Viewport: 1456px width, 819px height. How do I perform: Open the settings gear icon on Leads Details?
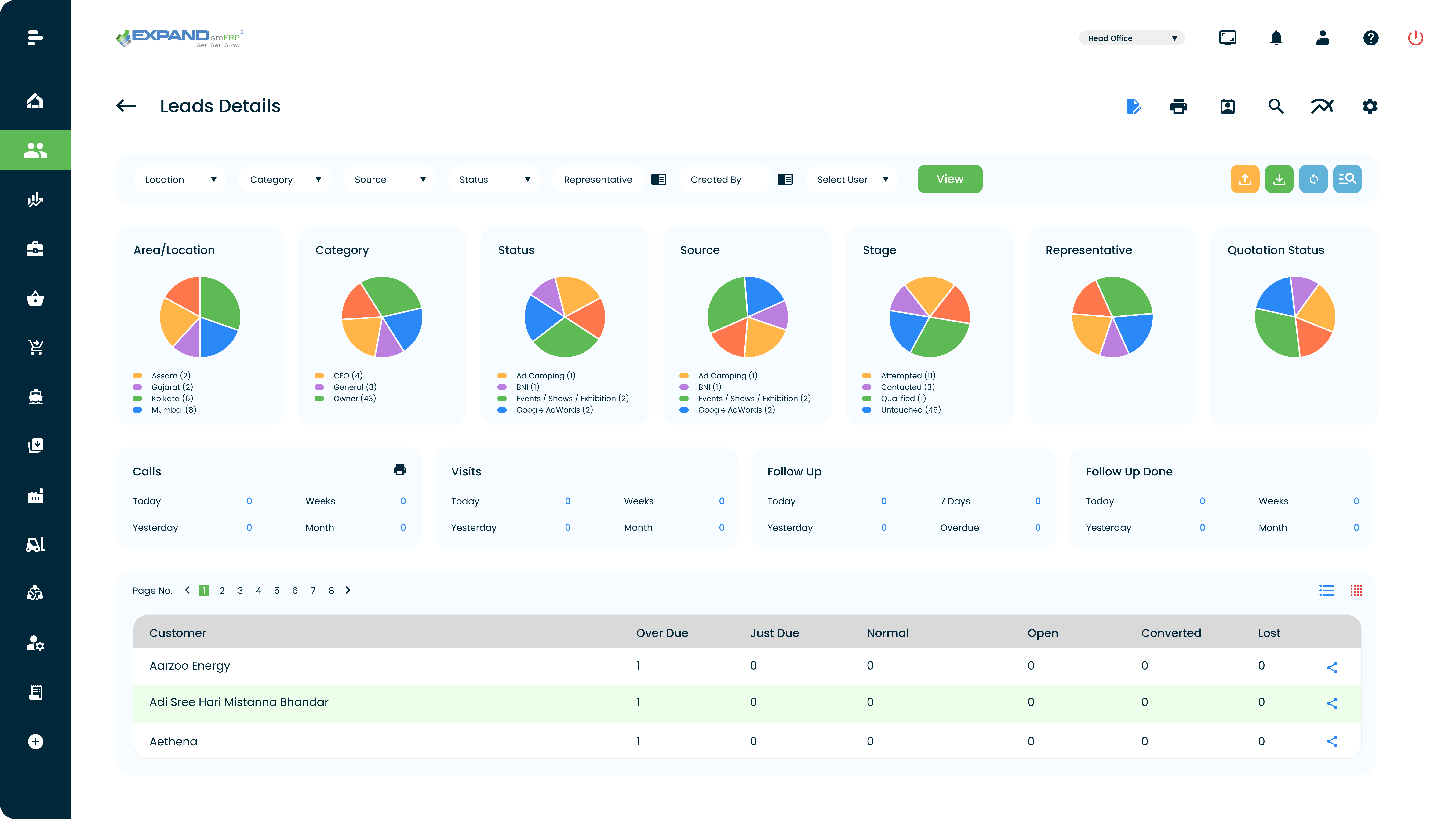[x=1370, y=106]
